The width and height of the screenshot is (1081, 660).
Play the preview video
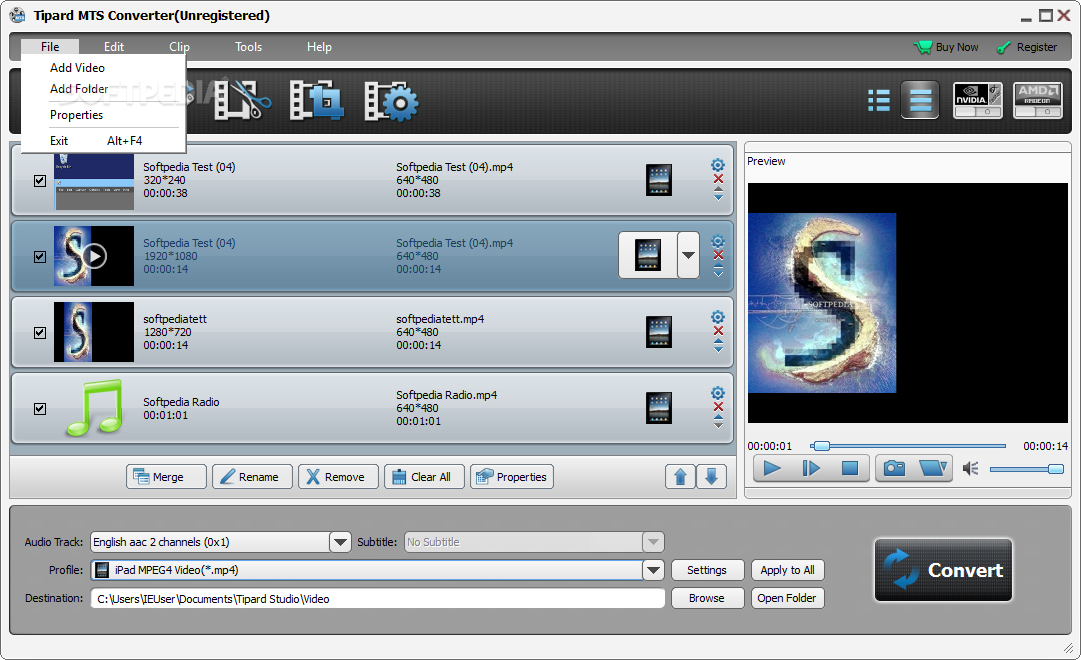click(x=772, y=468)
